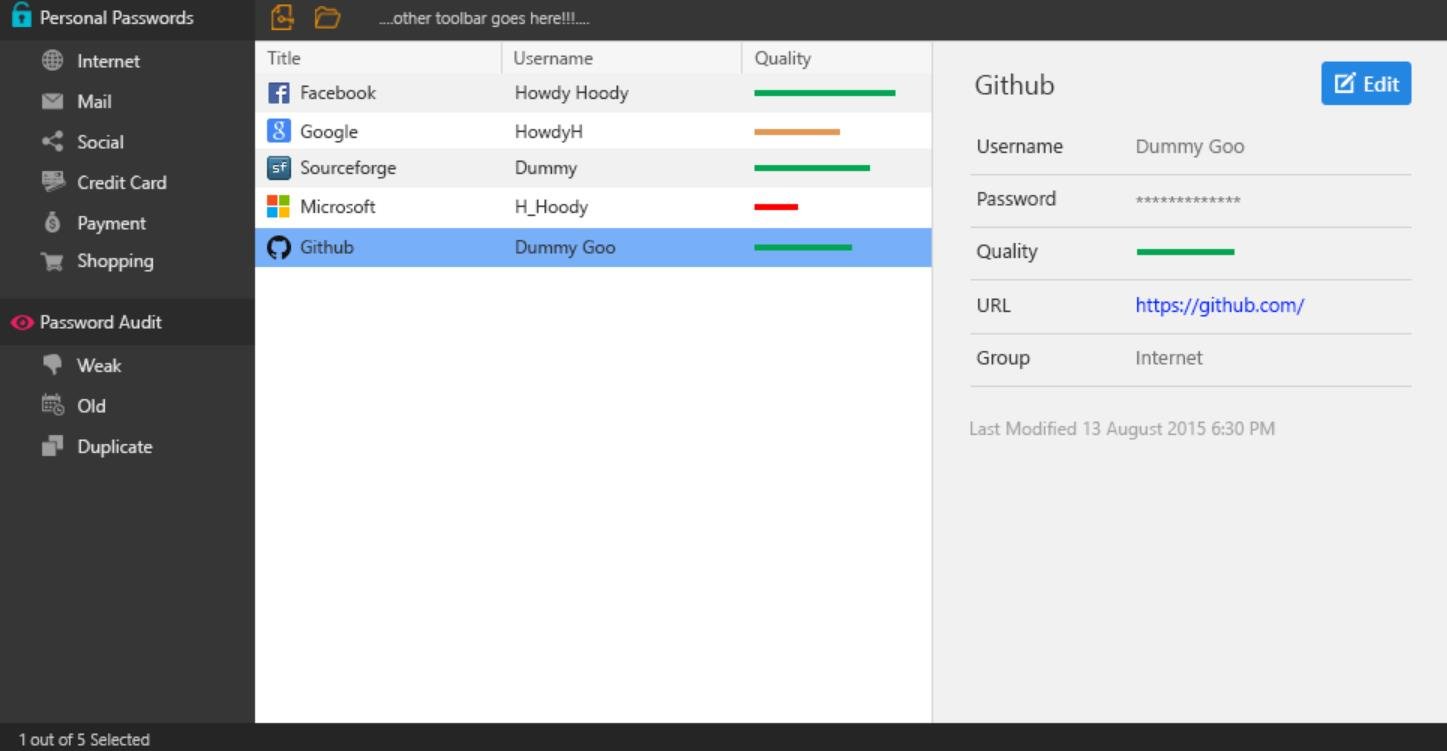Click the Sourceforge icon in the entry list
This screenshot has width=1447, height=751.
[x=279, y=168]
